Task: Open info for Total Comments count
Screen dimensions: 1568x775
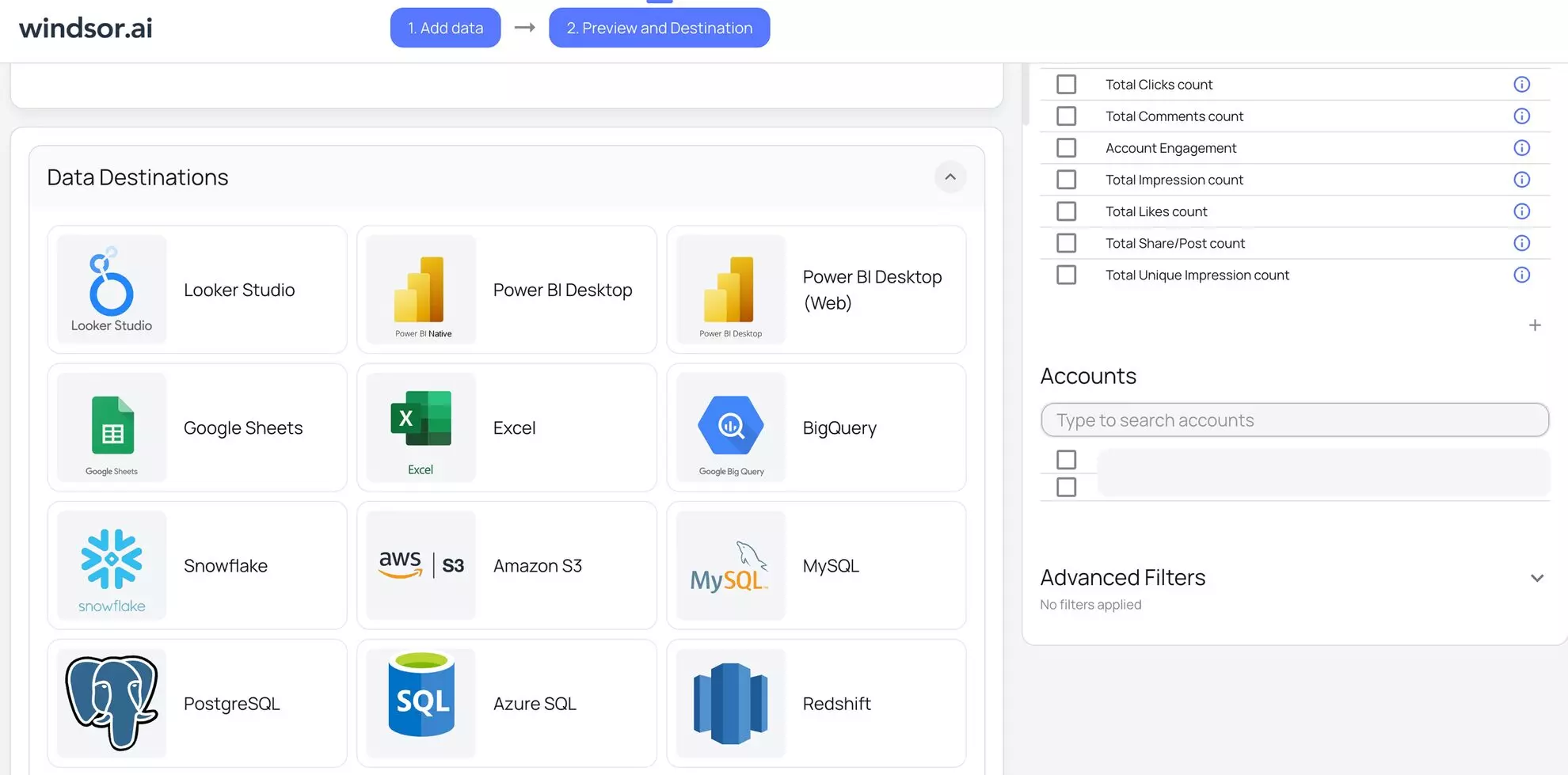Action: point(1521,116)
